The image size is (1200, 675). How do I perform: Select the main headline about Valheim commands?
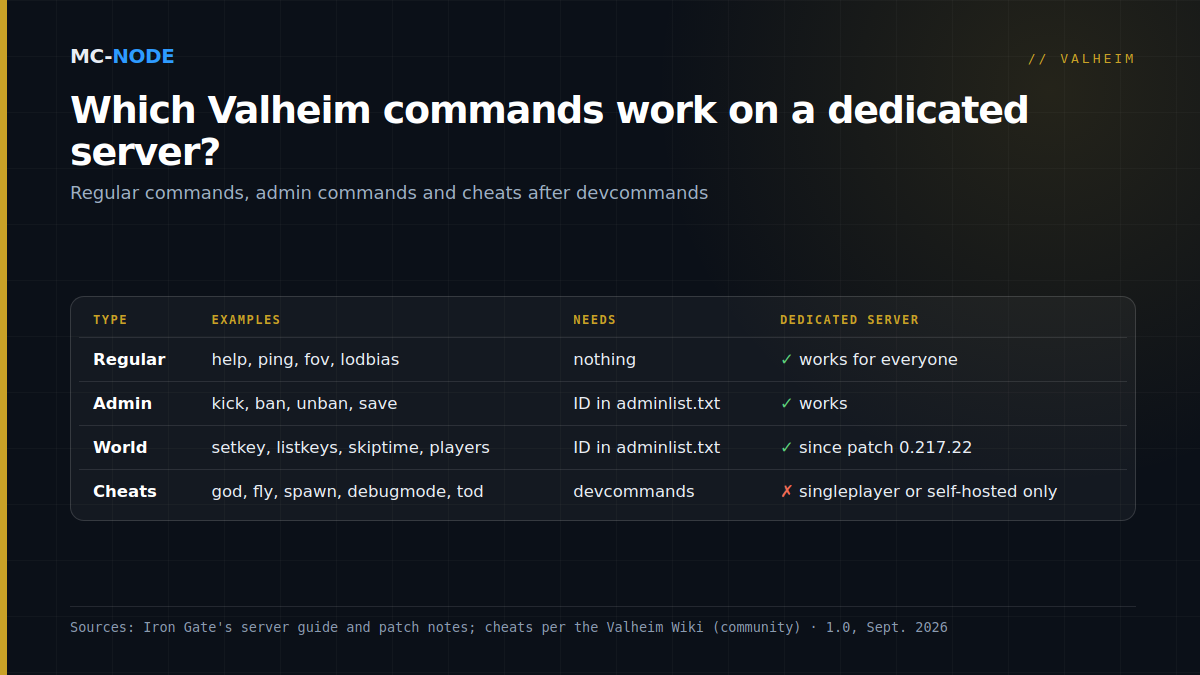click(549, 131)
